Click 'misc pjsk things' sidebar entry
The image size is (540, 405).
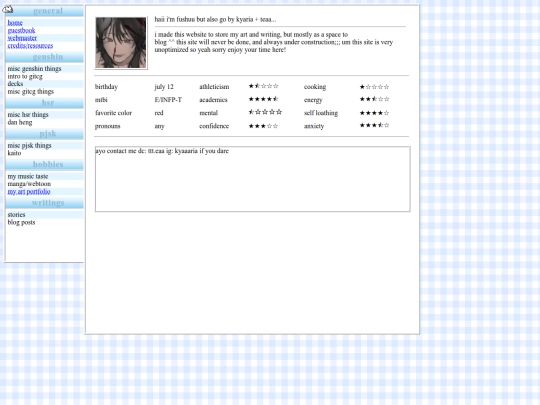30,145
